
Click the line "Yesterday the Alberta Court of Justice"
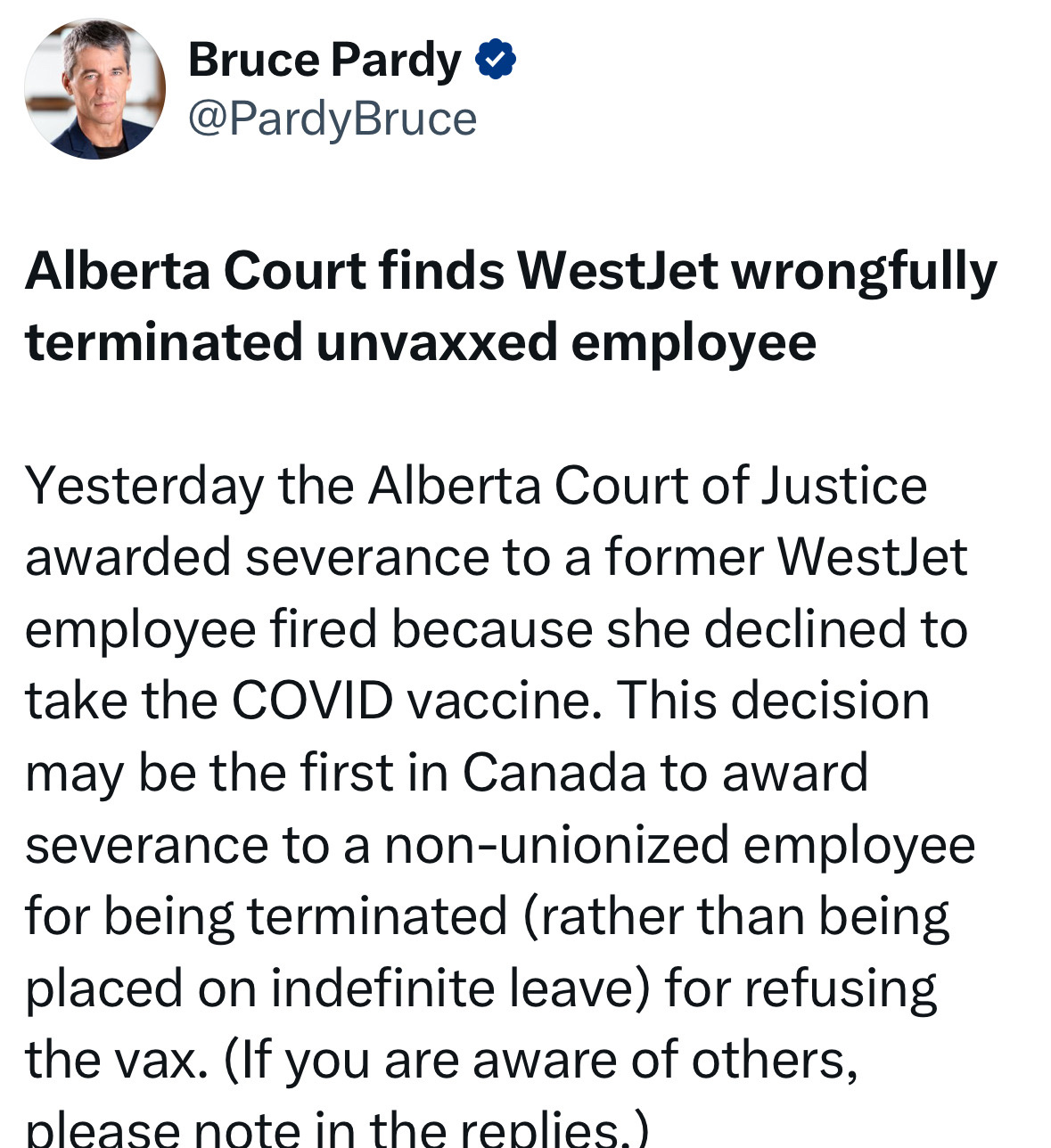pyautogui.click(x=477, y=486)
